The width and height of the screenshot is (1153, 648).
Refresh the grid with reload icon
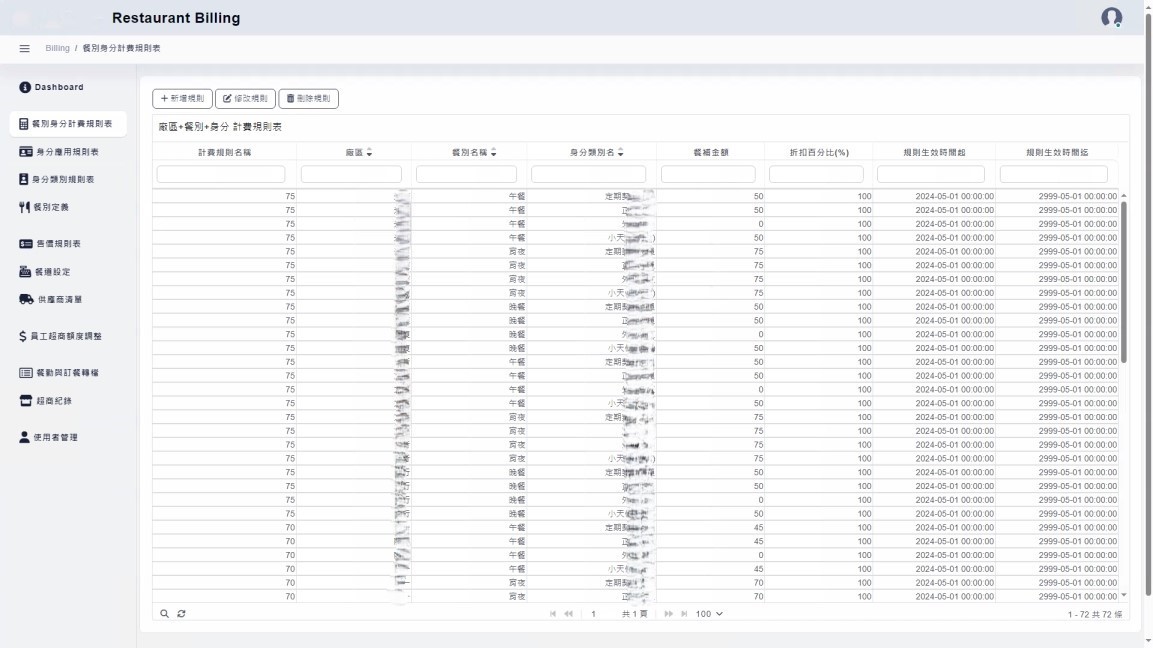click(181, 613)
